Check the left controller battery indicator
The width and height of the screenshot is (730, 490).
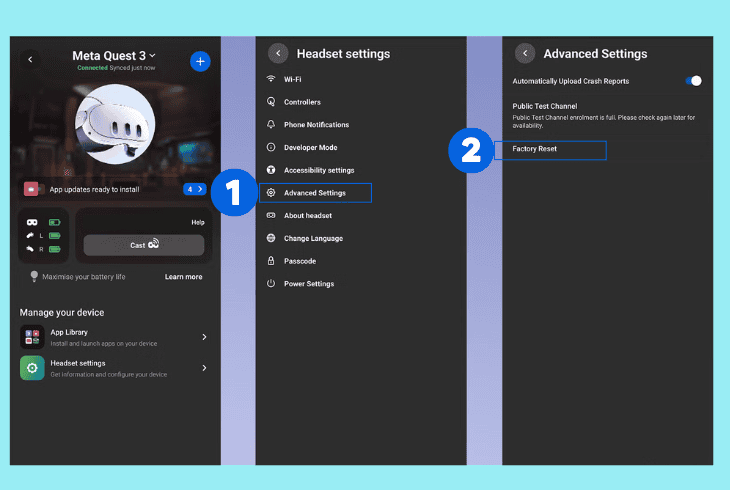(x=55, y=236)
